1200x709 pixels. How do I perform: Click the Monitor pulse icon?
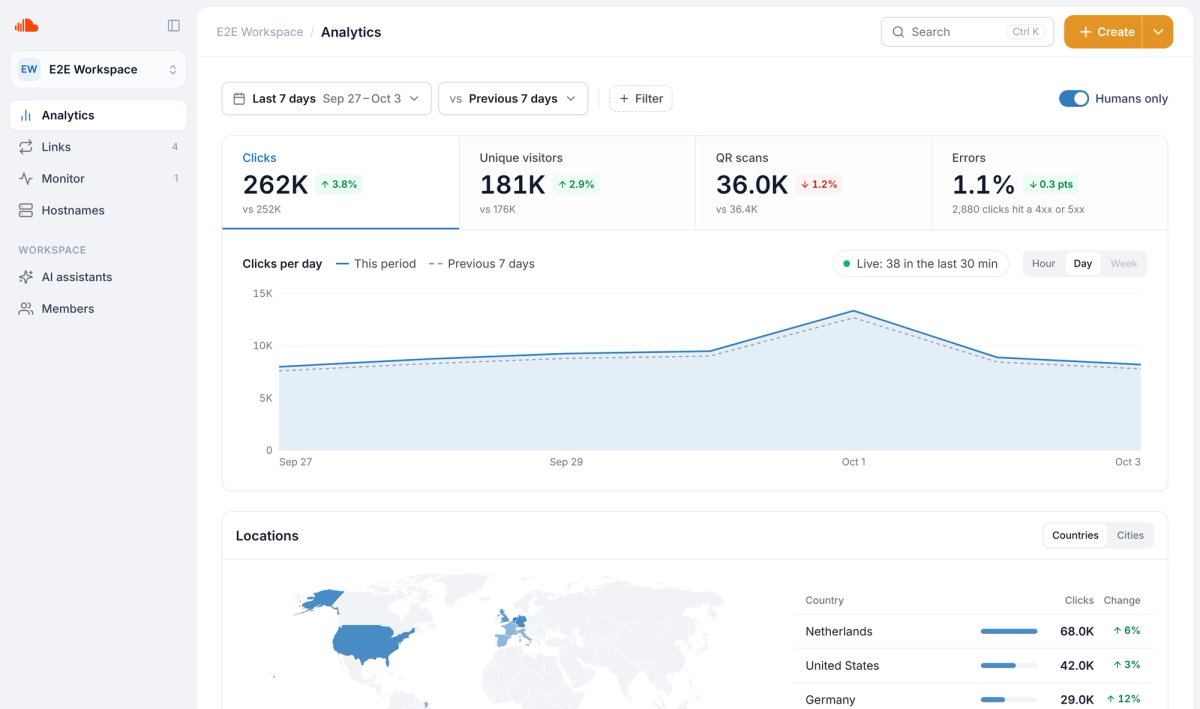pos(26,179)
